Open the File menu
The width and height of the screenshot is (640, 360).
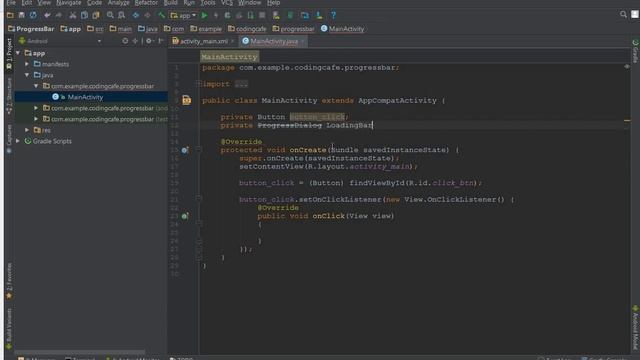(11, 3)
